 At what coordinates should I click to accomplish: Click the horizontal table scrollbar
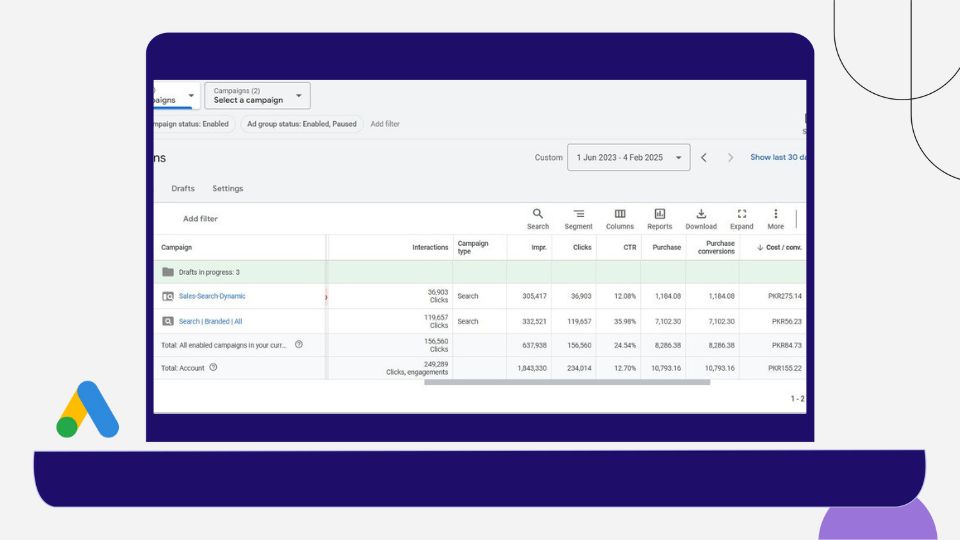(567, 382)
